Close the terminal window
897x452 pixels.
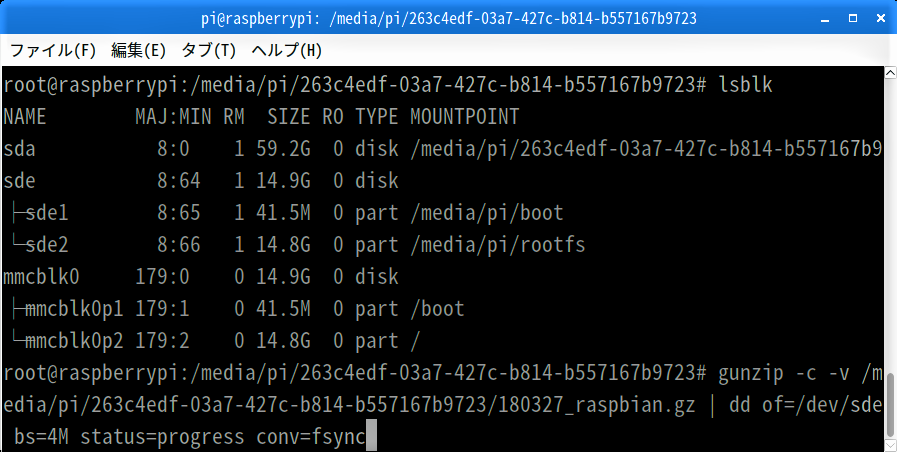881,18
